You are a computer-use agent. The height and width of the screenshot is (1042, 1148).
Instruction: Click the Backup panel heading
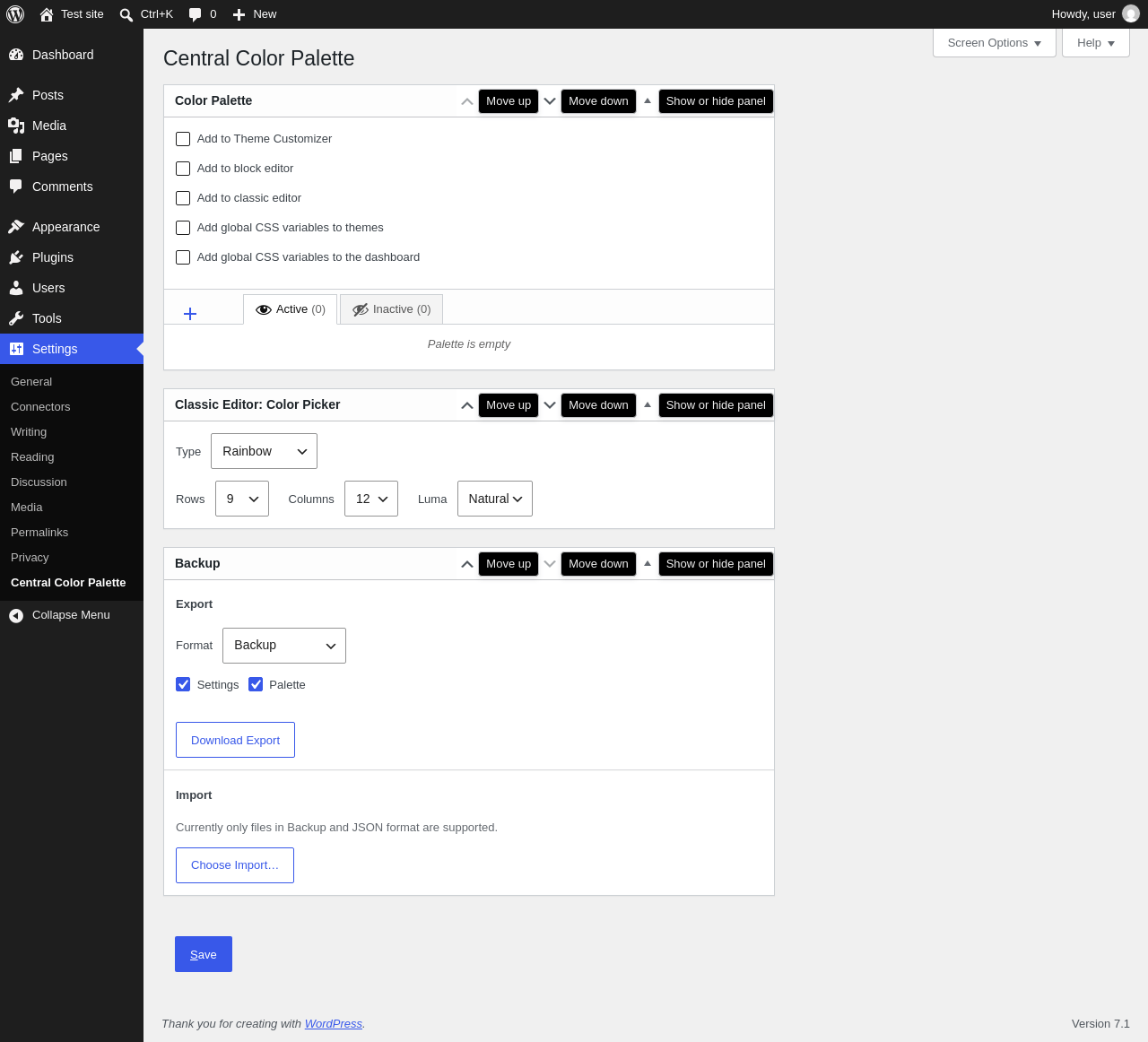point(197,563)
